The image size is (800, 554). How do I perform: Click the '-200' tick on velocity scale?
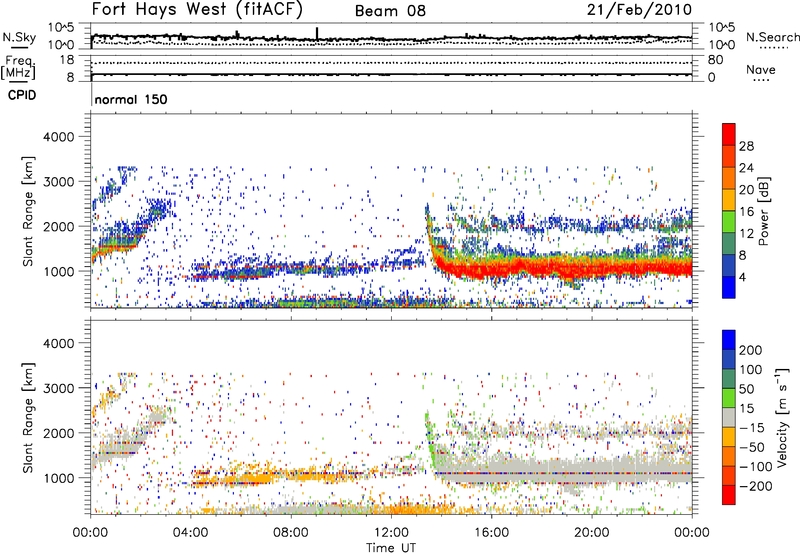point(756,486)
